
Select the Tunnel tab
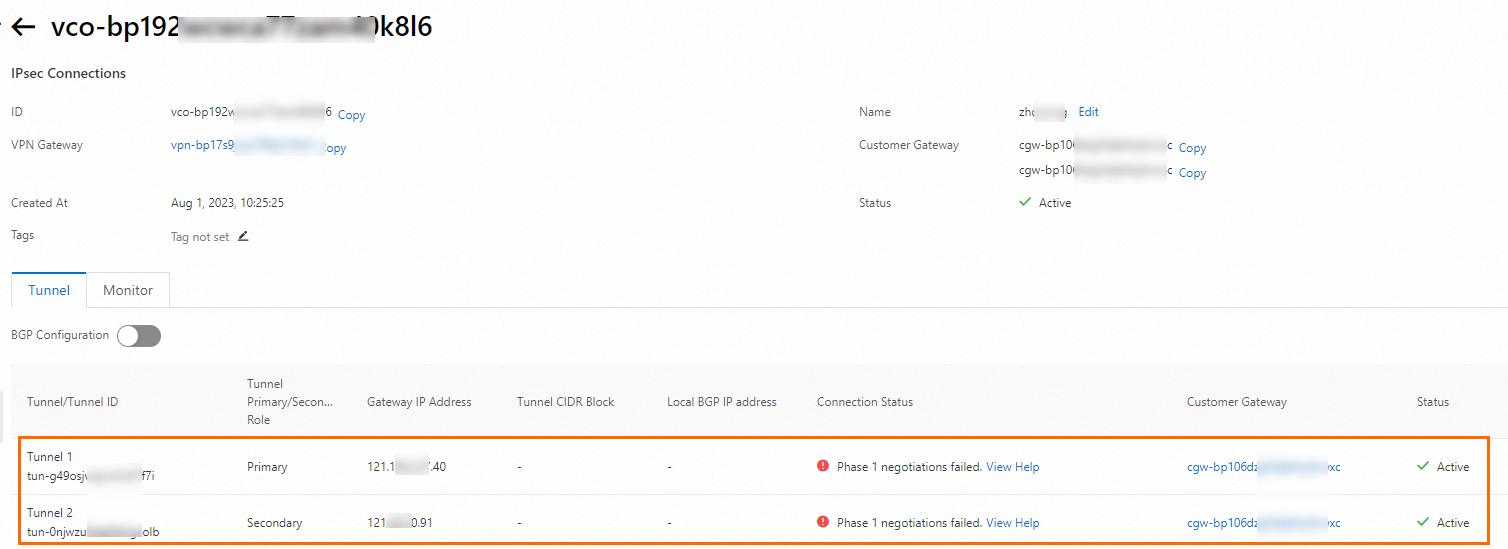[49, 290]
